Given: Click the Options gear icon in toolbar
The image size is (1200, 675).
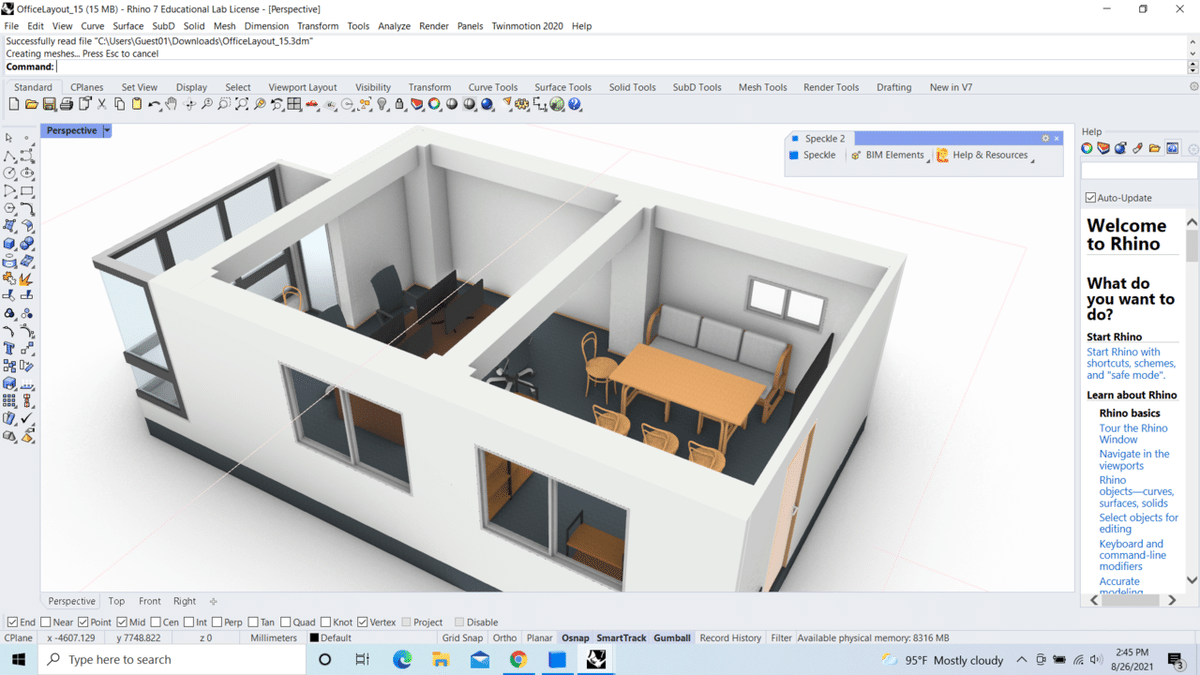Looking at the screenshot, I should pos(522,104).
